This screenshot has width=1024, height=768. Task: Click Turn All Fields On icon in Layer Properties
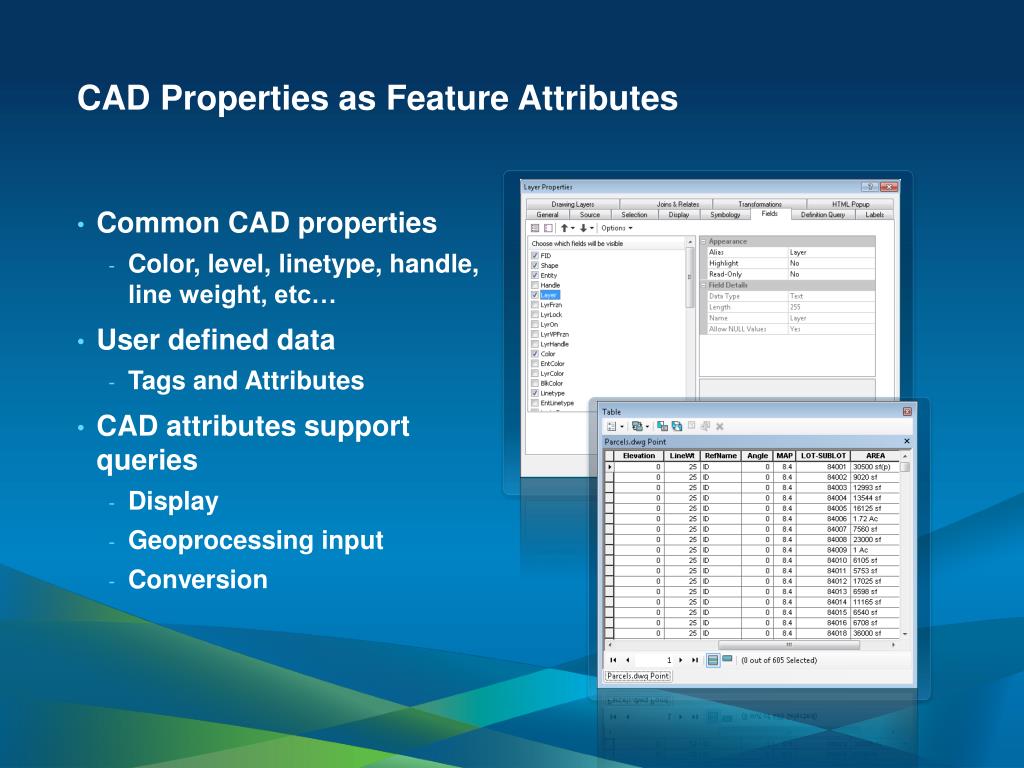[535, 228]
